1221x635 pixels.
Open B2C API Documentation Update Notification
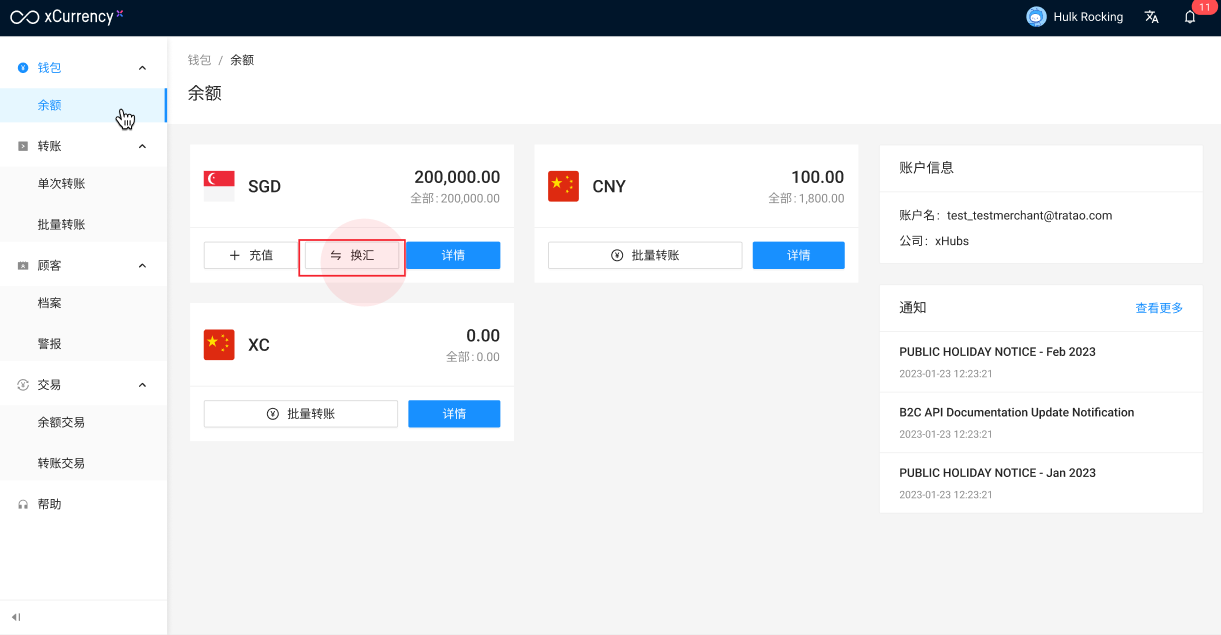pyautogui.click(x=1017, y=412)
